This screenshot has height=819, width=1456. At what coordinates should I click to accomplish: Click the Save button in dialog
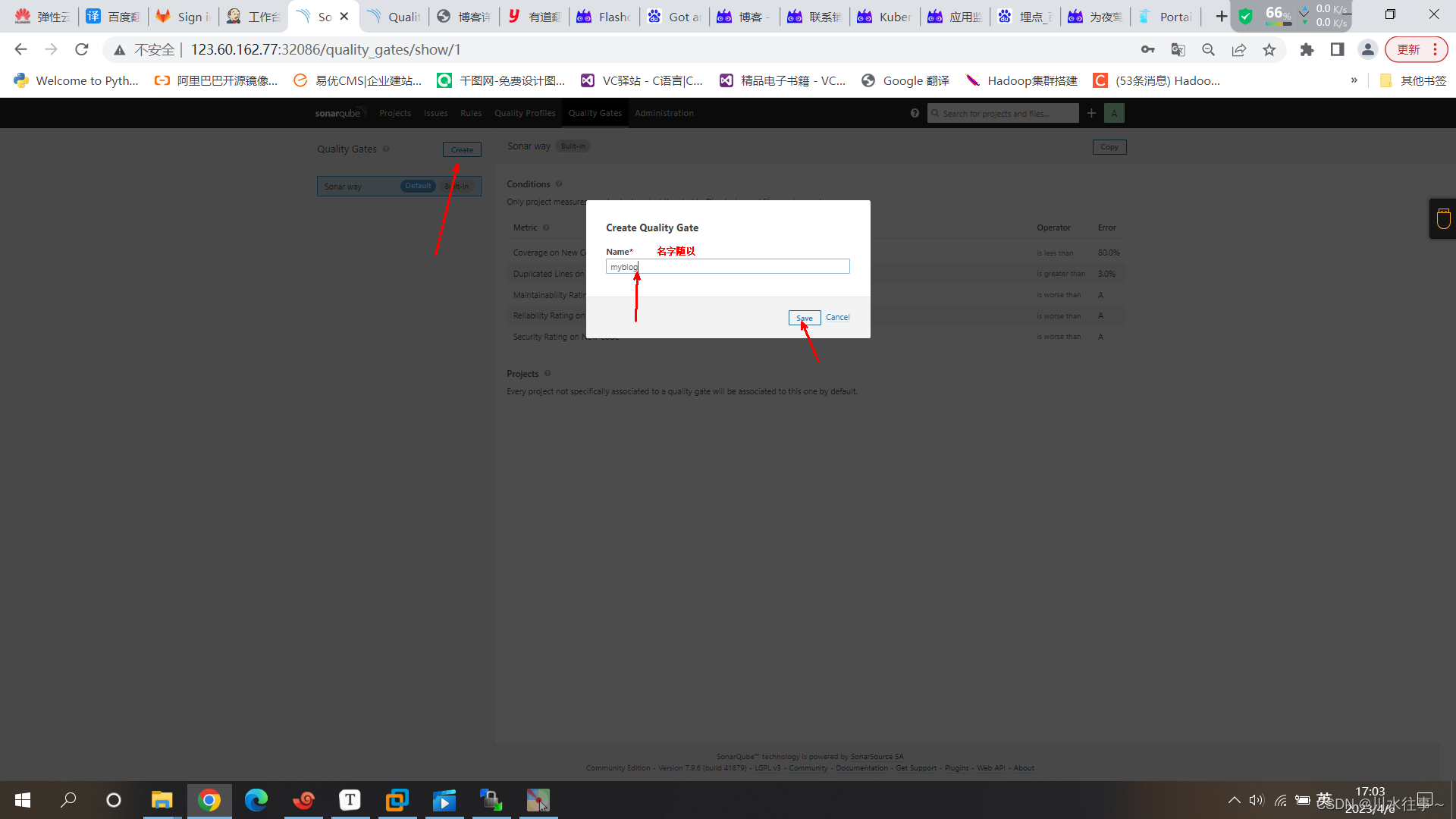[804, 318]
